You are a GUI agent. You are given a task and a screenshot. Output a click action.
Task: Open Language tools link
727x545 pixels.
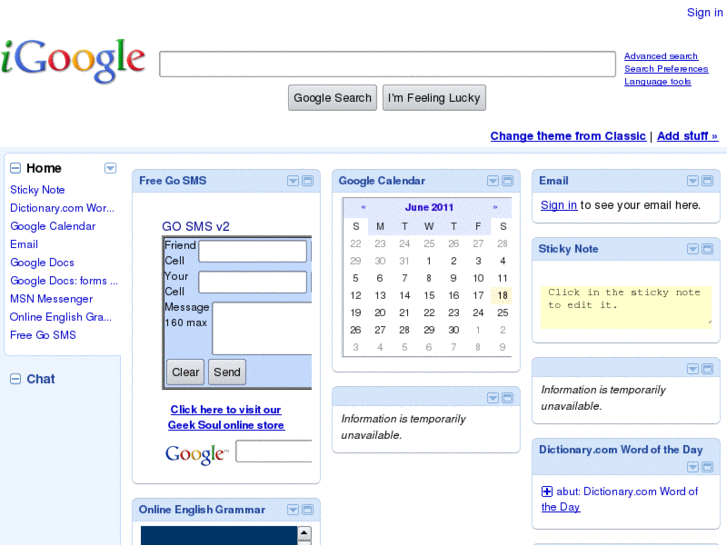pos(657,82)
